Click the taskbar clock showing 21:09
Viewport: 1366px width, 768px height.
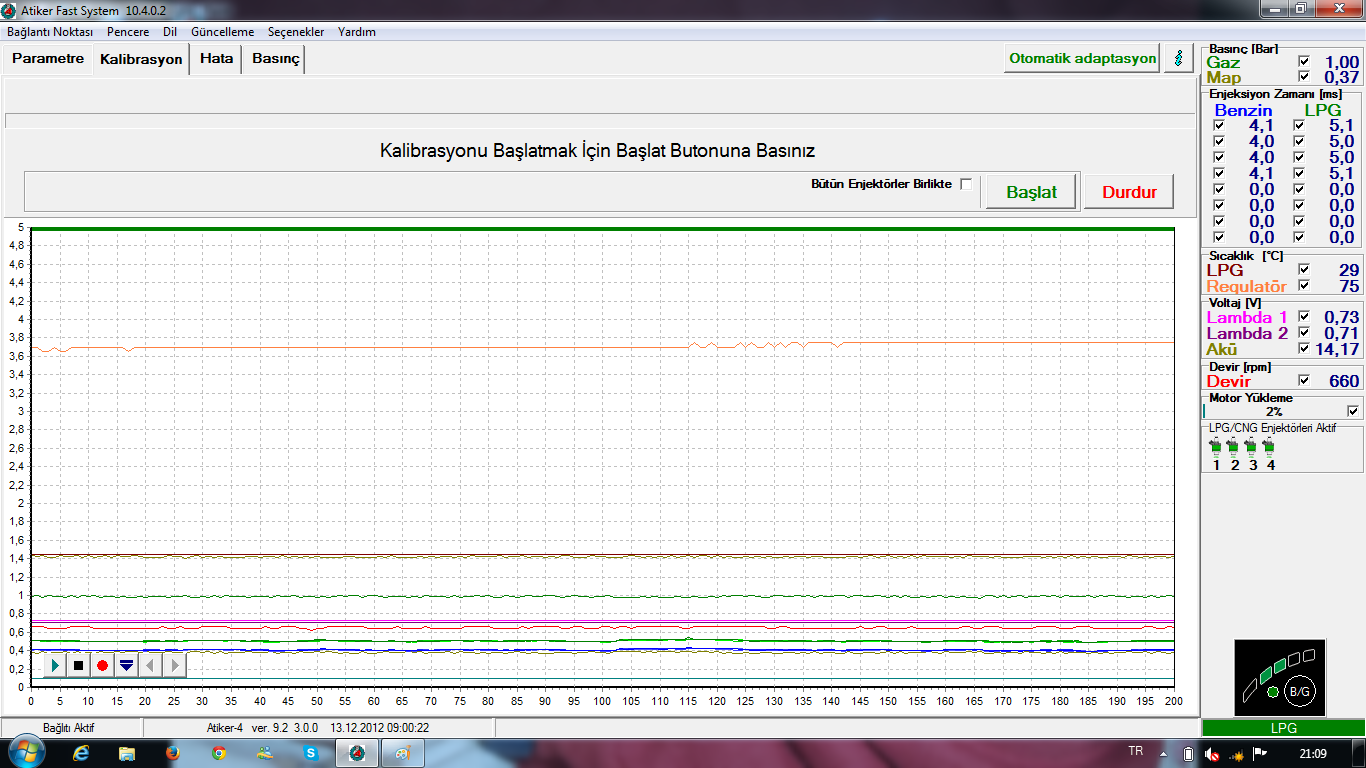[1313, 753]
